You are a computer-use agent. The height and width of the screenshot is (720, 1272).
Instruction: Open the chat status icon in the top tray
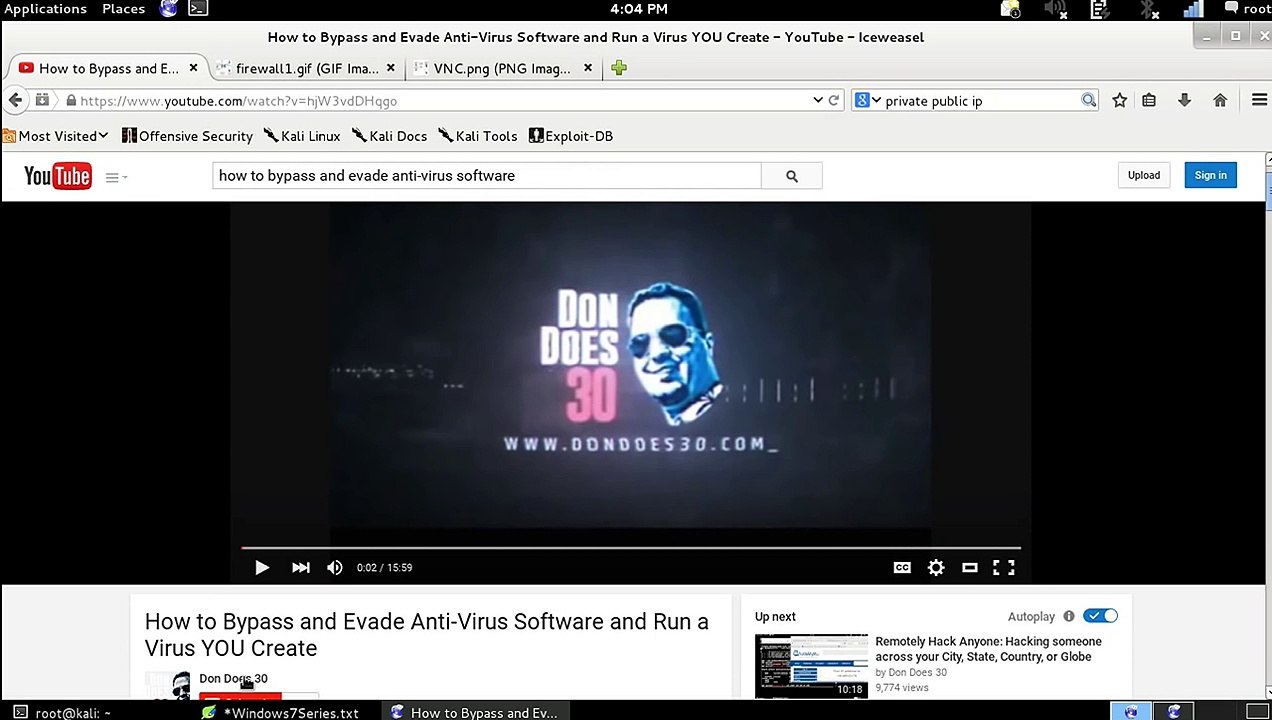1232,9
